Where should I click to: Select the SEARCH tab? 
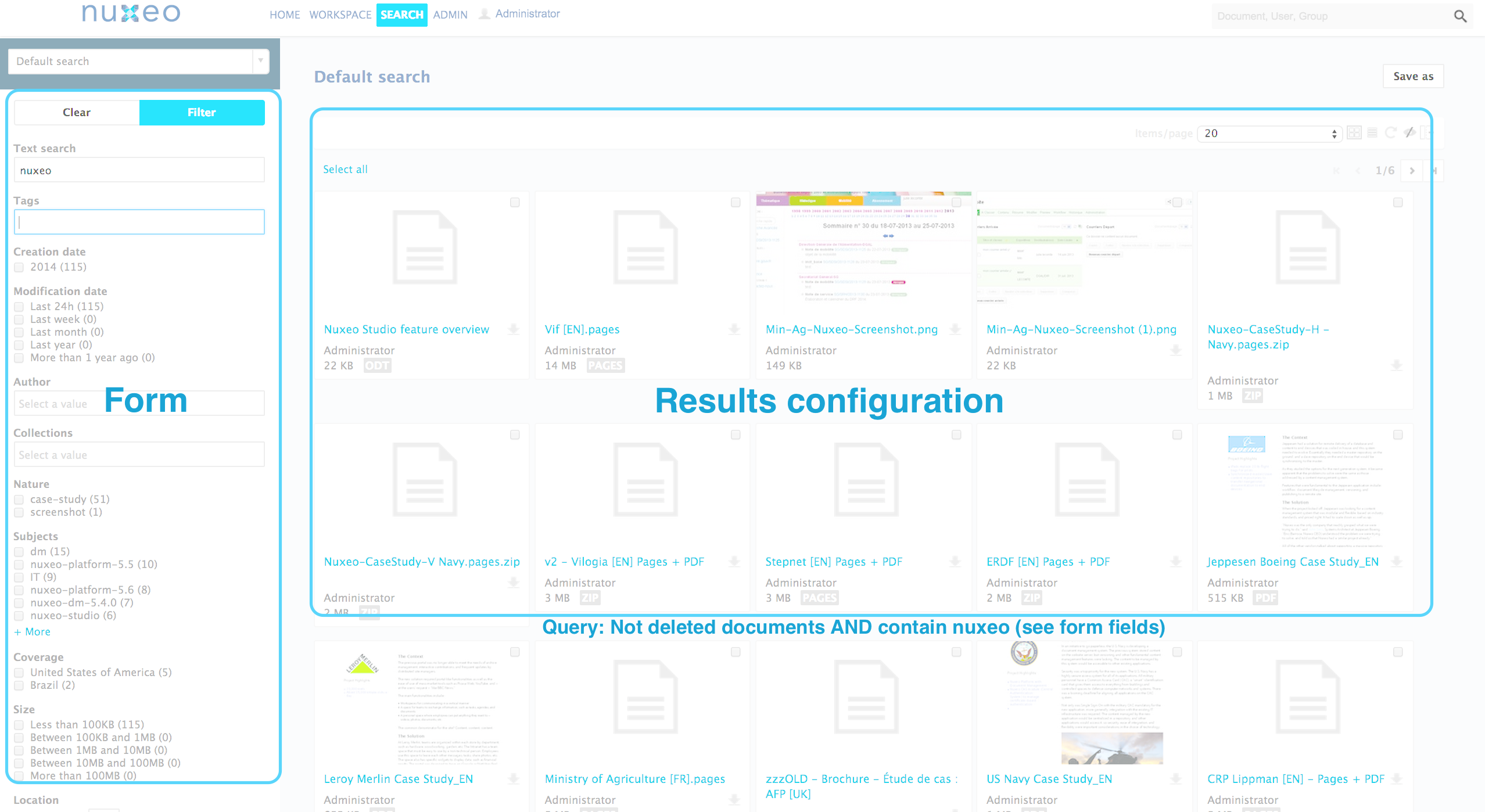click(402, 15)
